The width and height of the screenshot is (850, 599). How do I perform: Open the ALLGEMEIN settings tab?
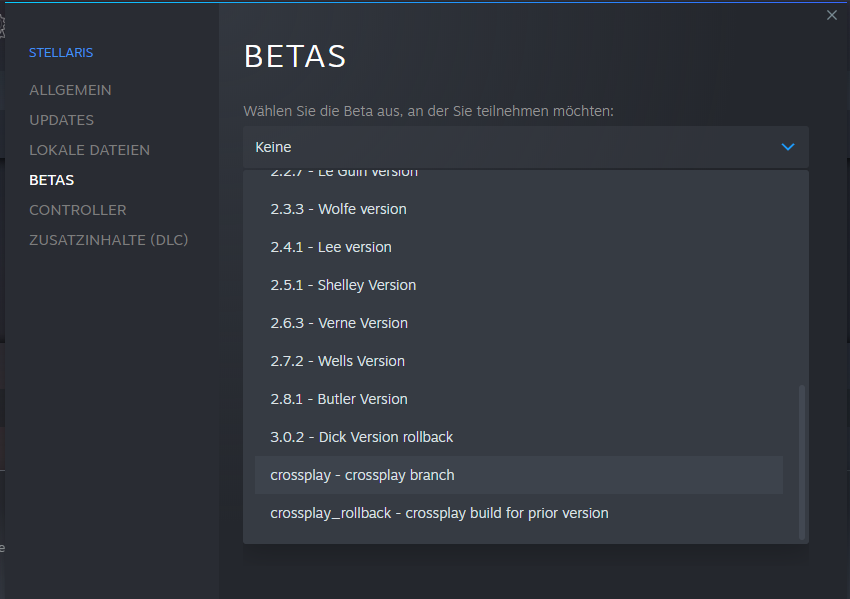[x=70, y=90]
